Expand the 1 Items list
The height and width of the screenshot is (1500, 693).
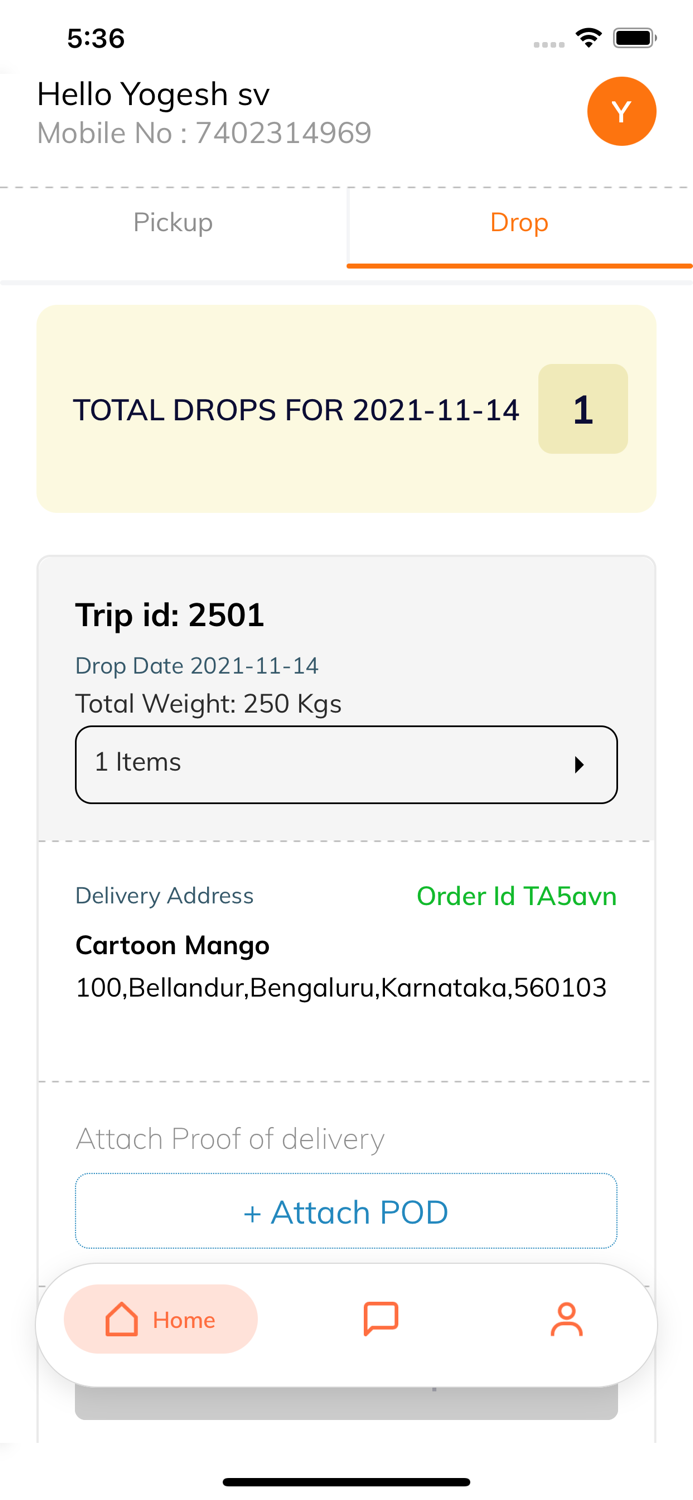346,764
